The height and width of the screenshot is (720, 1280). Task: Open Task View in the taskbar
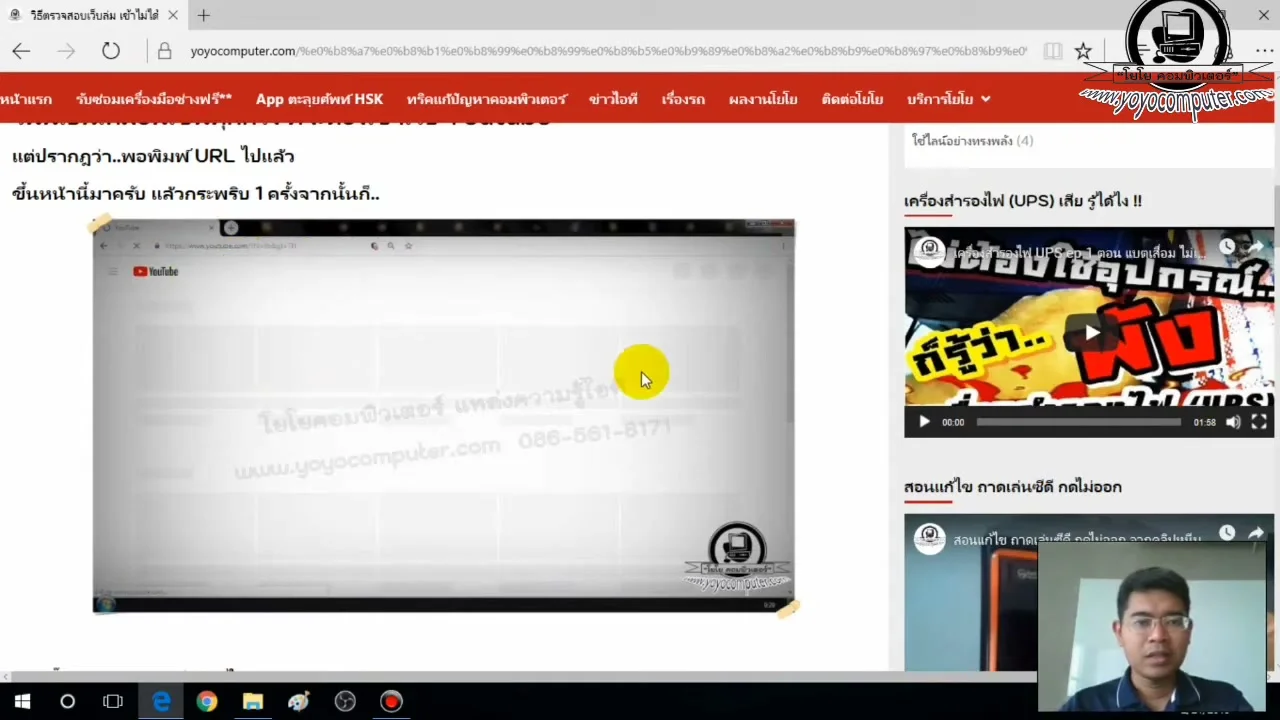[x=113, y=701]
